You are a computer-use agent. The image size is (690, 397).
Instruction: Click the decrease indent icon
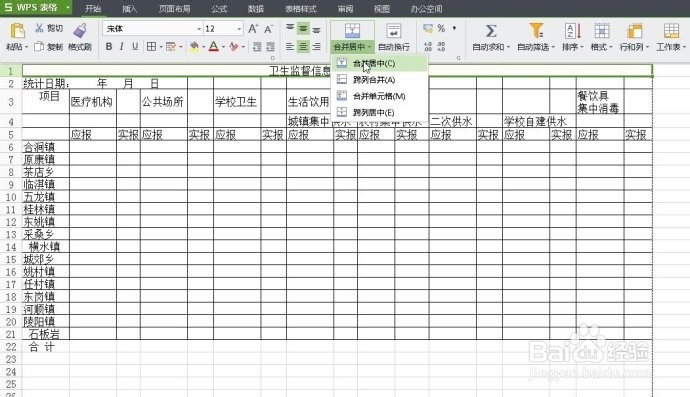(x=257, y=47)
